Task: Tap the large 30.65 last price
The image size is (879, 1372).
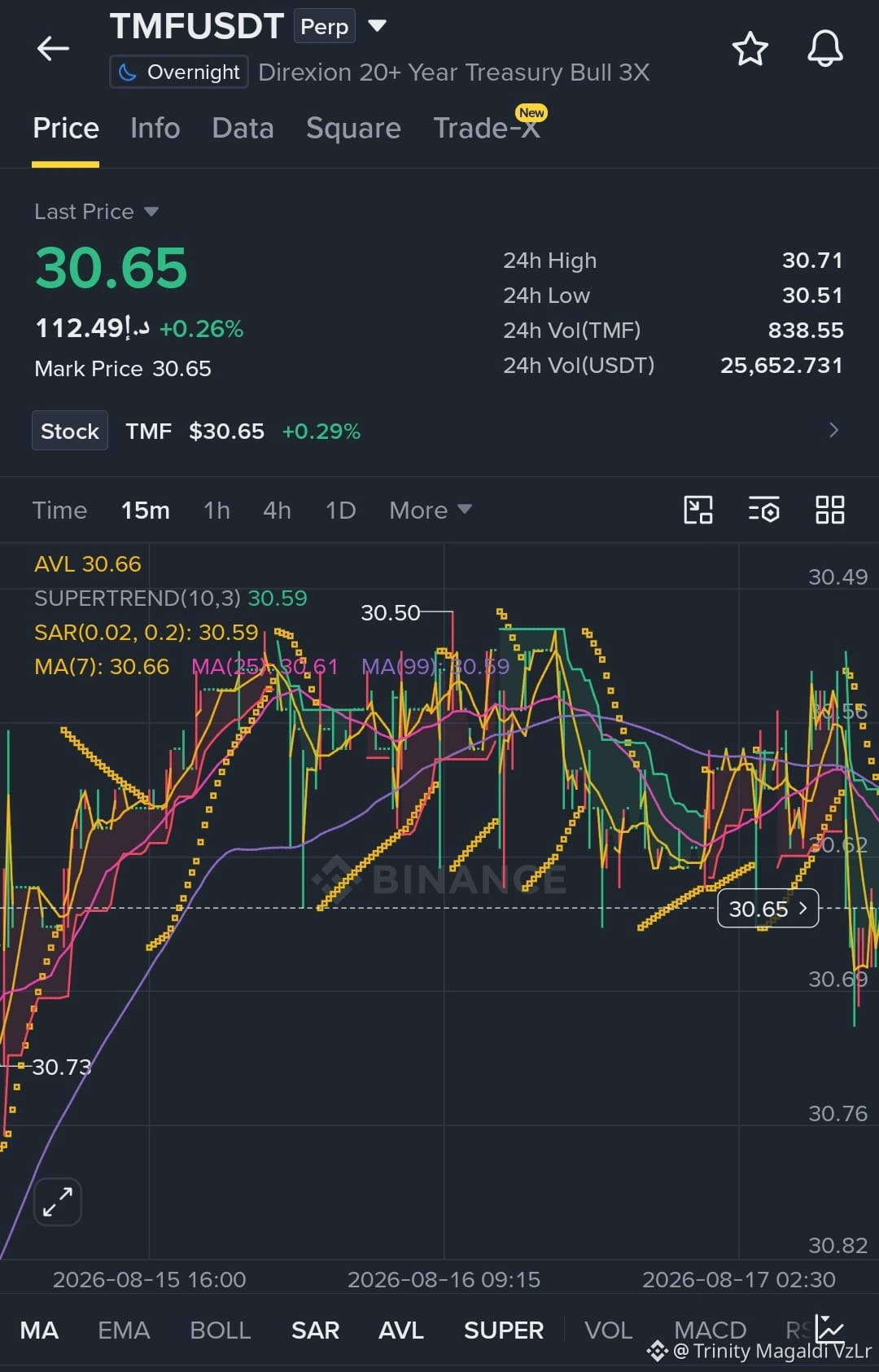Action: click(x=112, y=269)
